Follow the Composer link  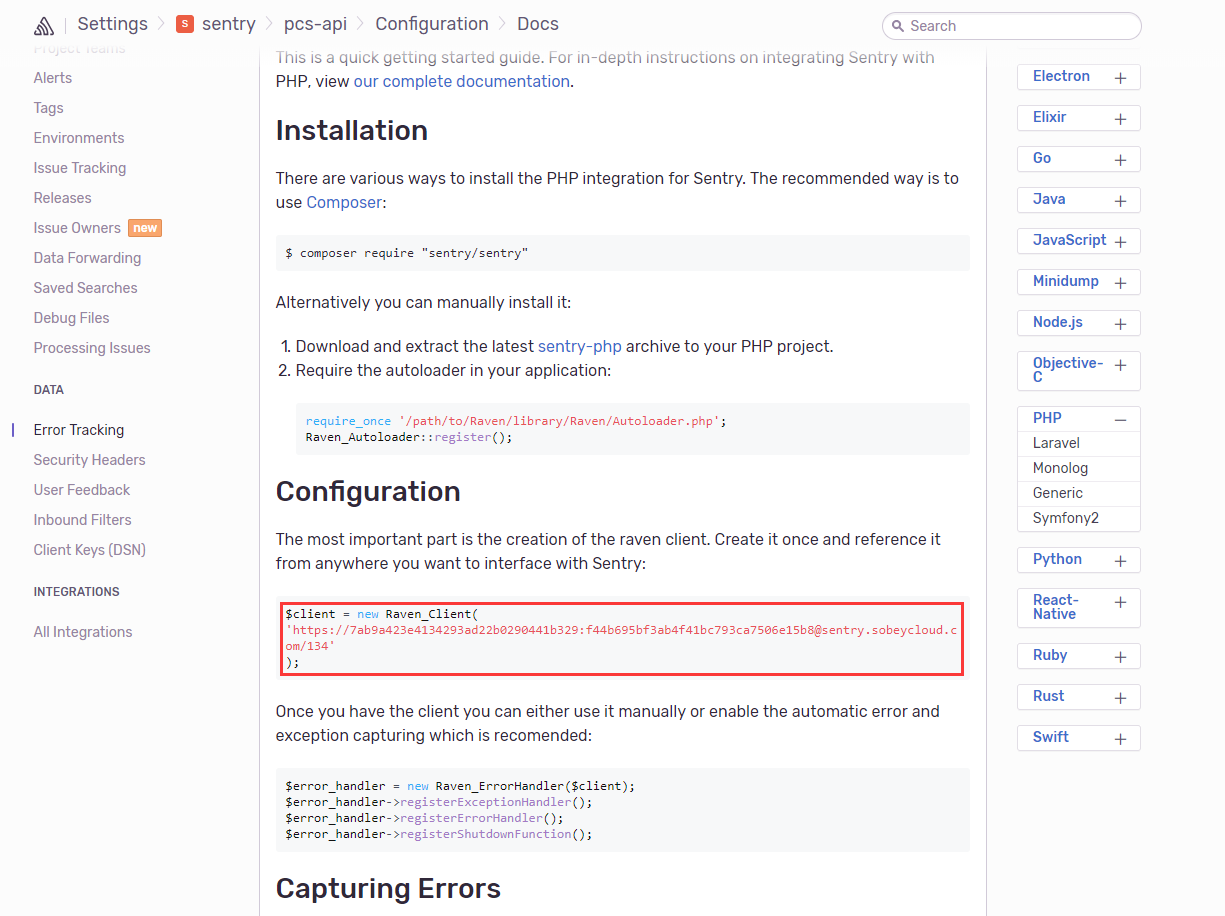[x=344, y=202]
